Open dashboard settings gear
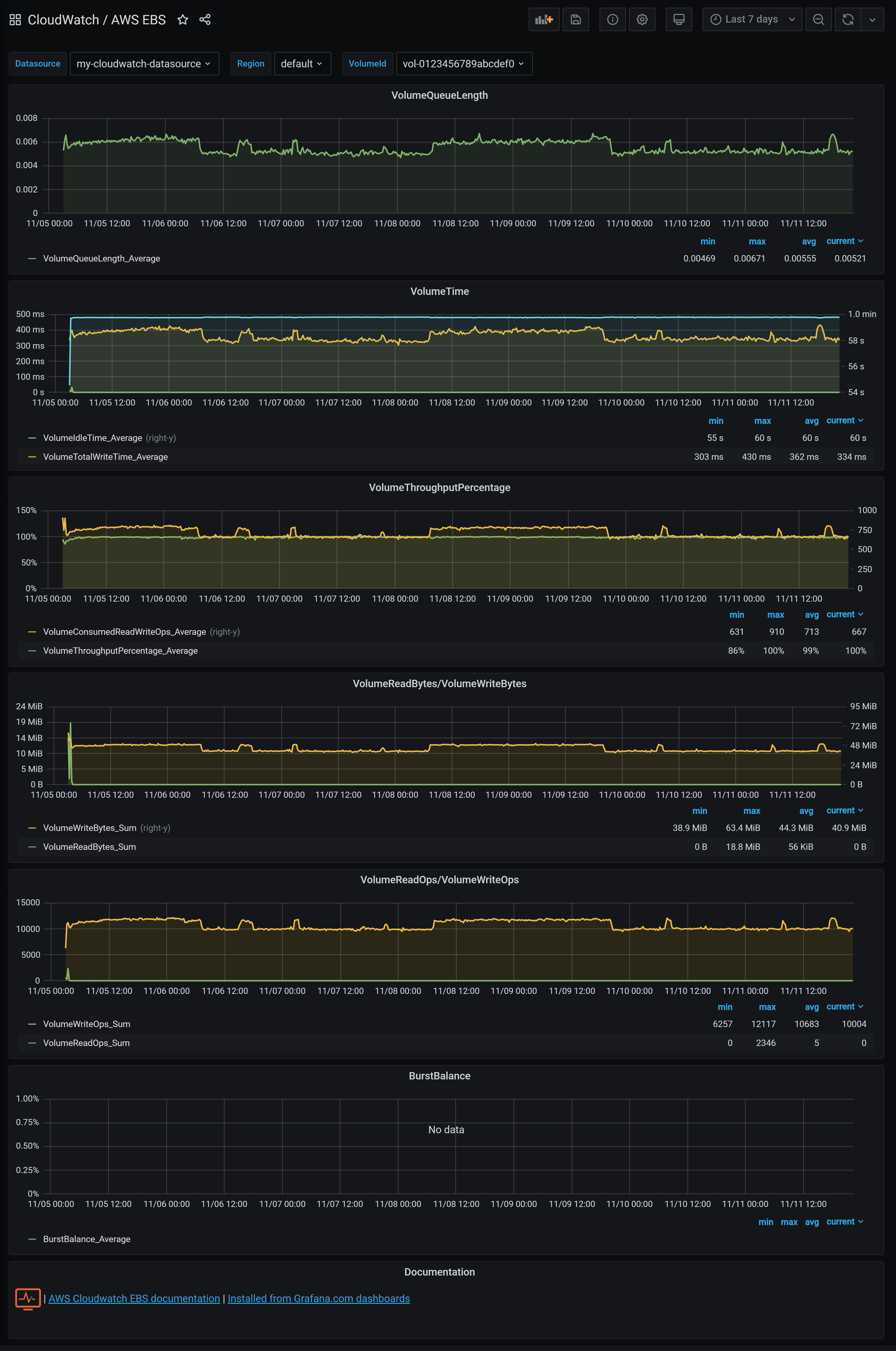 642,19
